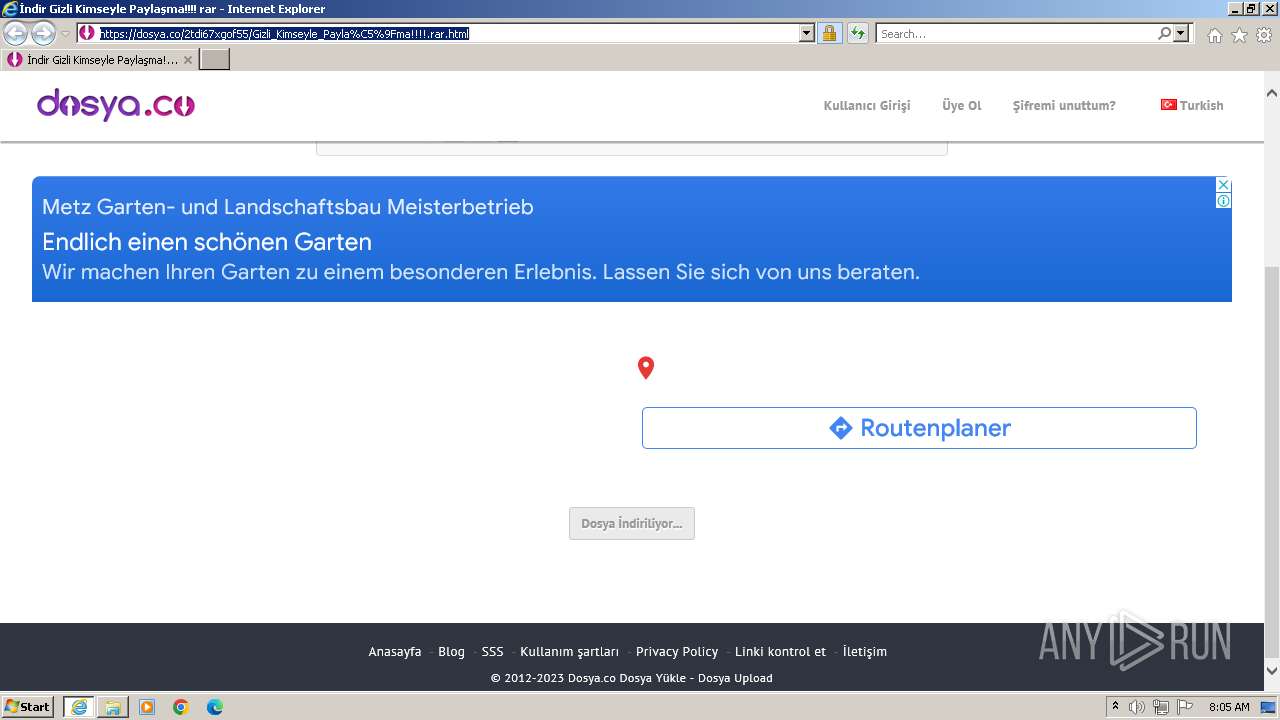This screenshot has width=1280, height=720.
Task: Open the security lock report icon
Action: coord(829,33)
